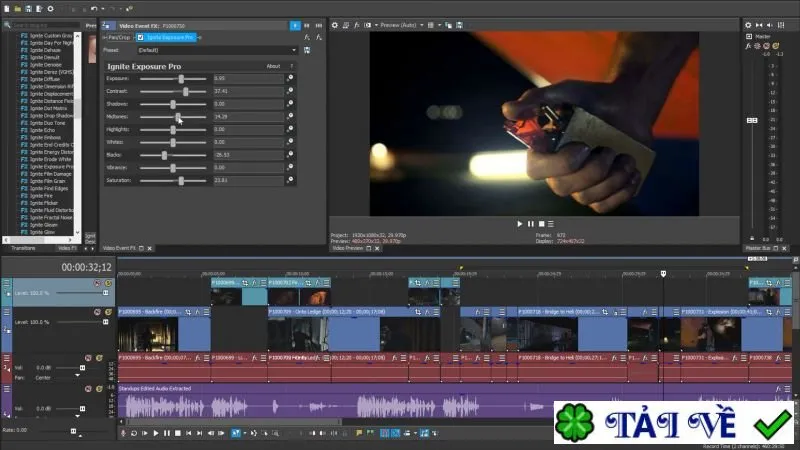This screenshot has height=450, width=800.
Task: Save the preset with disk icon
Action: pos(307,50)
